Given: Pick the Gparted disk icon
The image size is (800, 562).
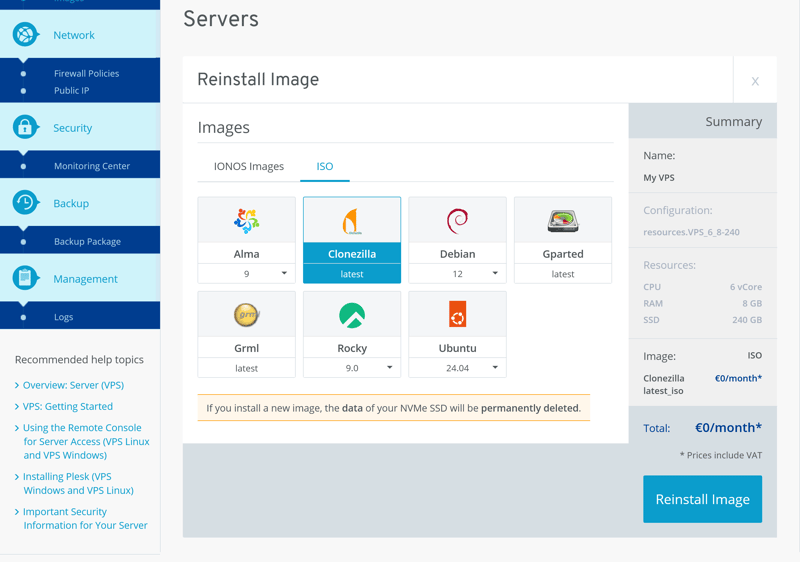Looking at the screenshot, I should click(563, 220).
